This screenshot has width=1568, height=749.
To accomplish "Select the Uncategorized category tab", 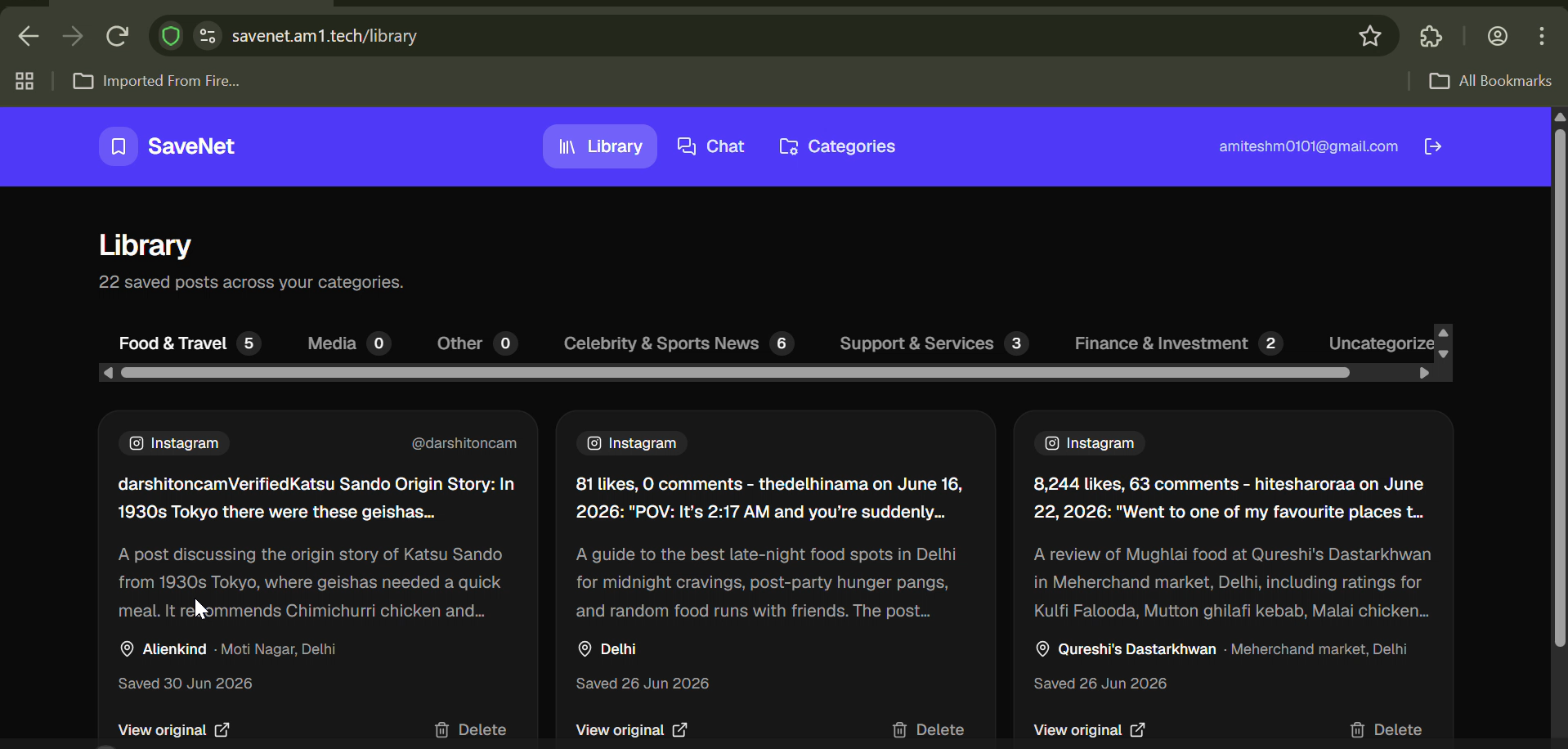I will tap(1381, 343).
